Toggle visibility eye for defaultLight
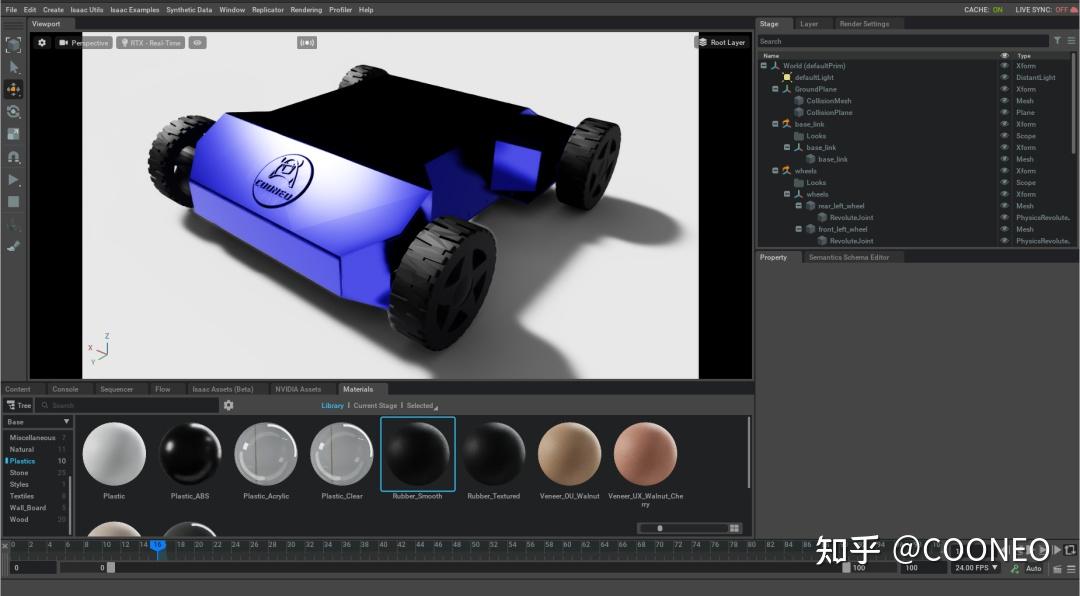This screenshot has width=1080, height=596. (x=1005, y=77)
